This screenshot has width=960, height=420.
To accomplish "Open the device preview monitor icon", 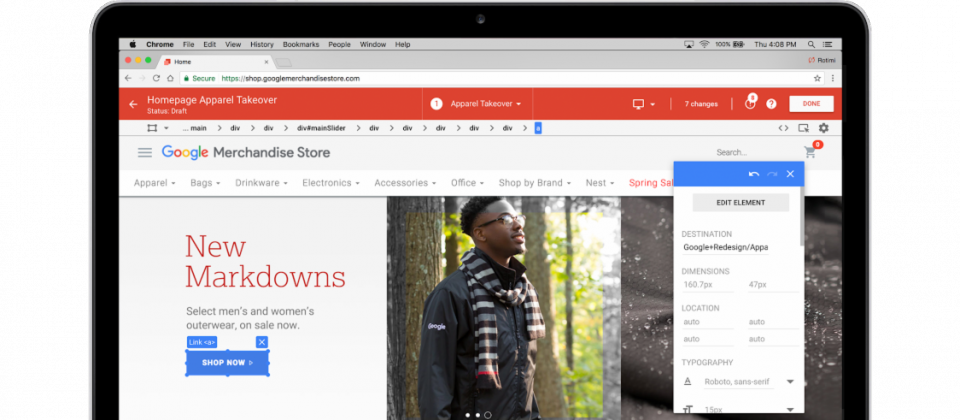I will coord(639,104).
